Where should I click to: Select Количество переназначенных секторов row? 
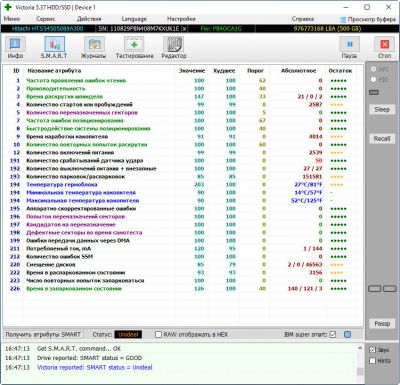[183, 112]
